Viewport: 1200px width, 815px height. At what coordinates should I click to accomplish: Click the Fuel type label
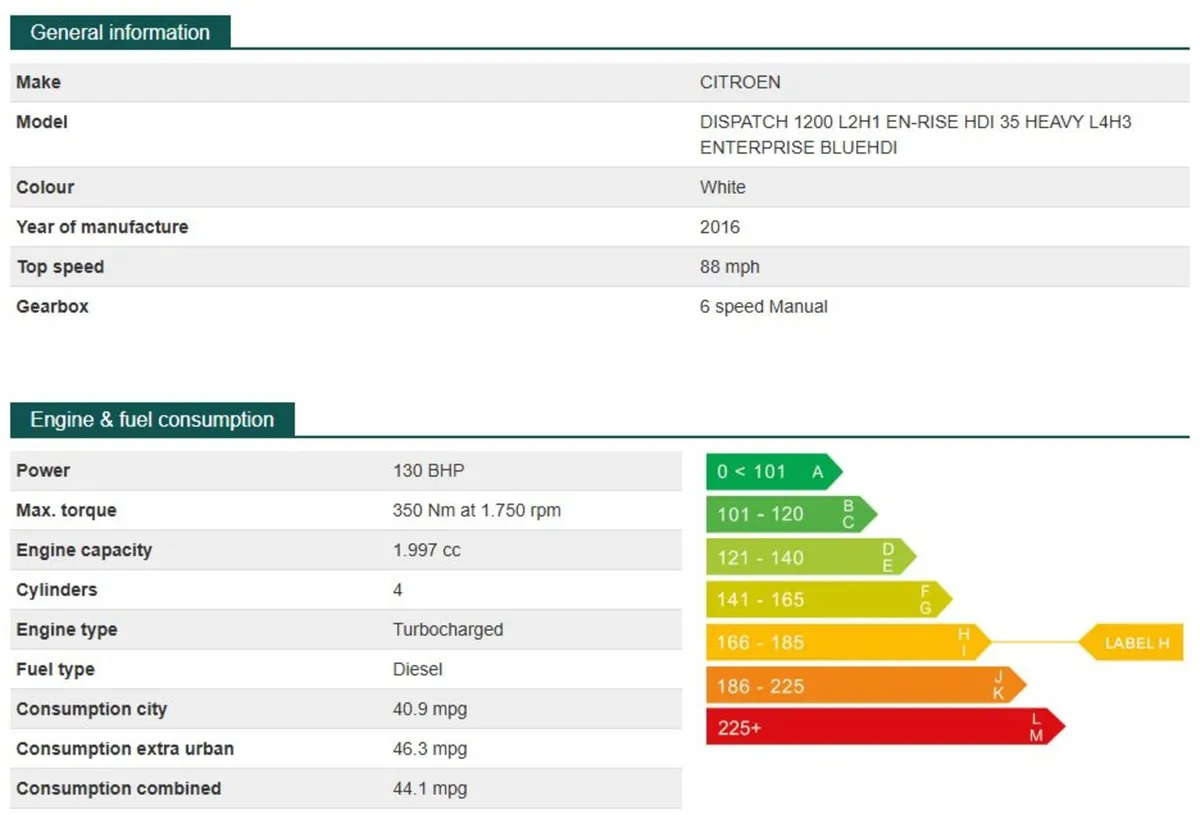point(55,670)
